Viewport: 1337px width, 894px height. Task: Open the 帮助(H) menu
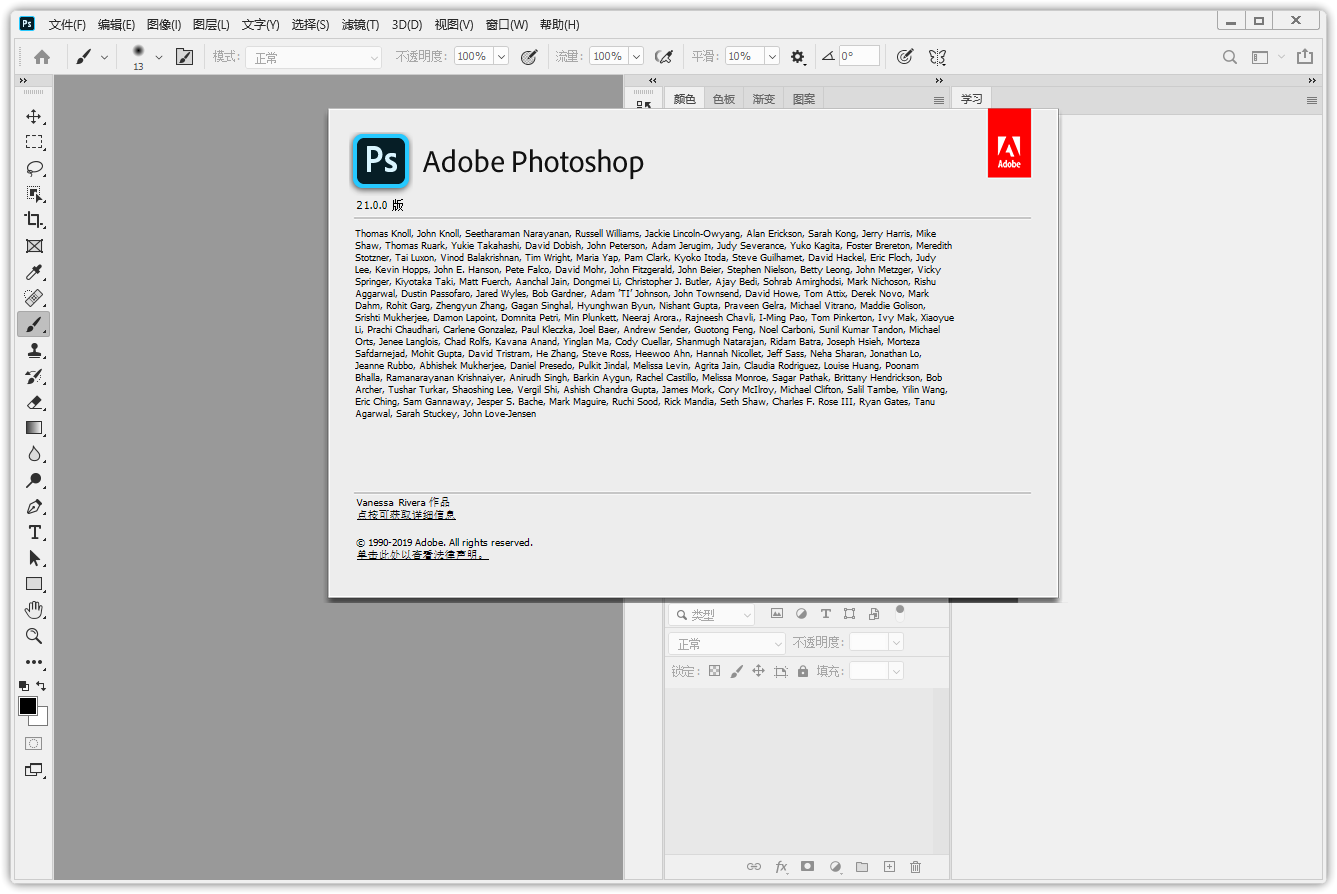coord(559,25)
